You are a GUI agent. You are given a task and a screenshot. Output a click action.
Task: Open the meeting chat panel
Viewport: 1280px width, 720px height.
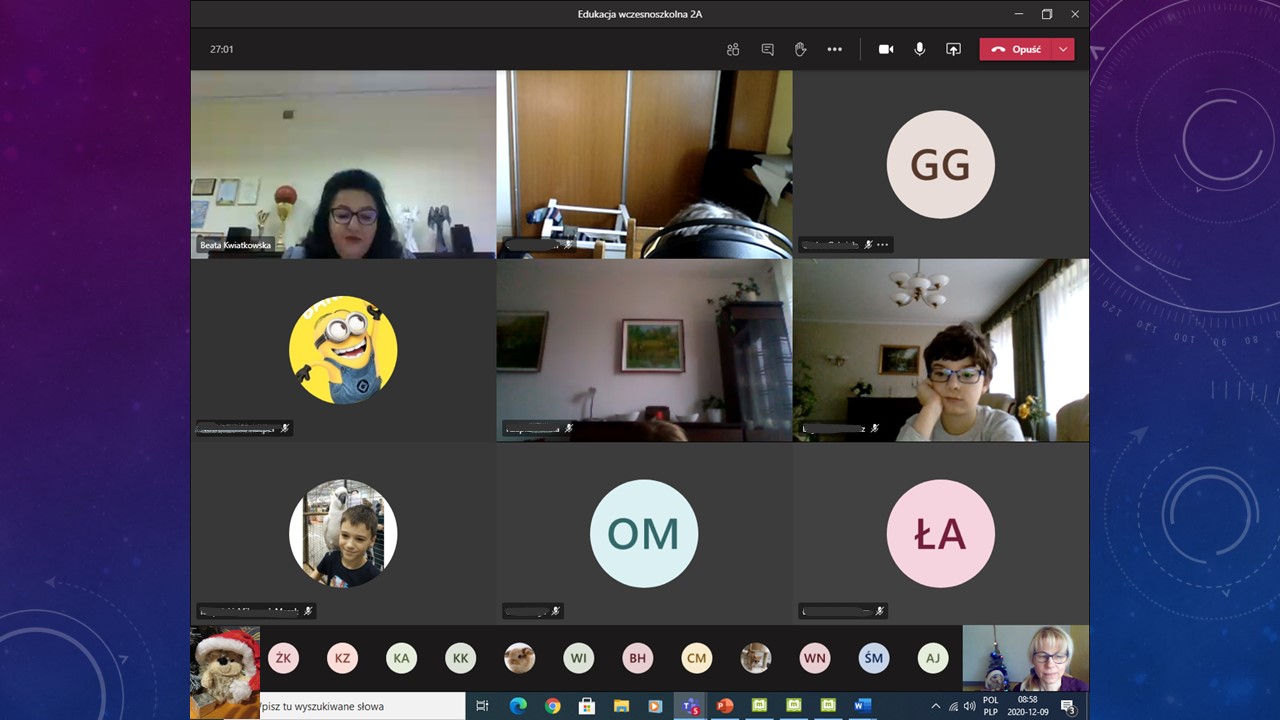pyautogui.click(x=767, y=49)
